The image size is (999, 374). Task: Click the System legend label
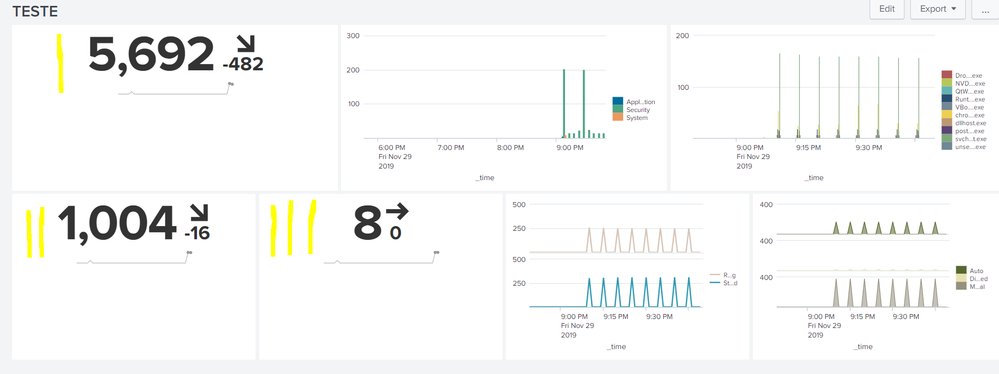tap(636, 118)
